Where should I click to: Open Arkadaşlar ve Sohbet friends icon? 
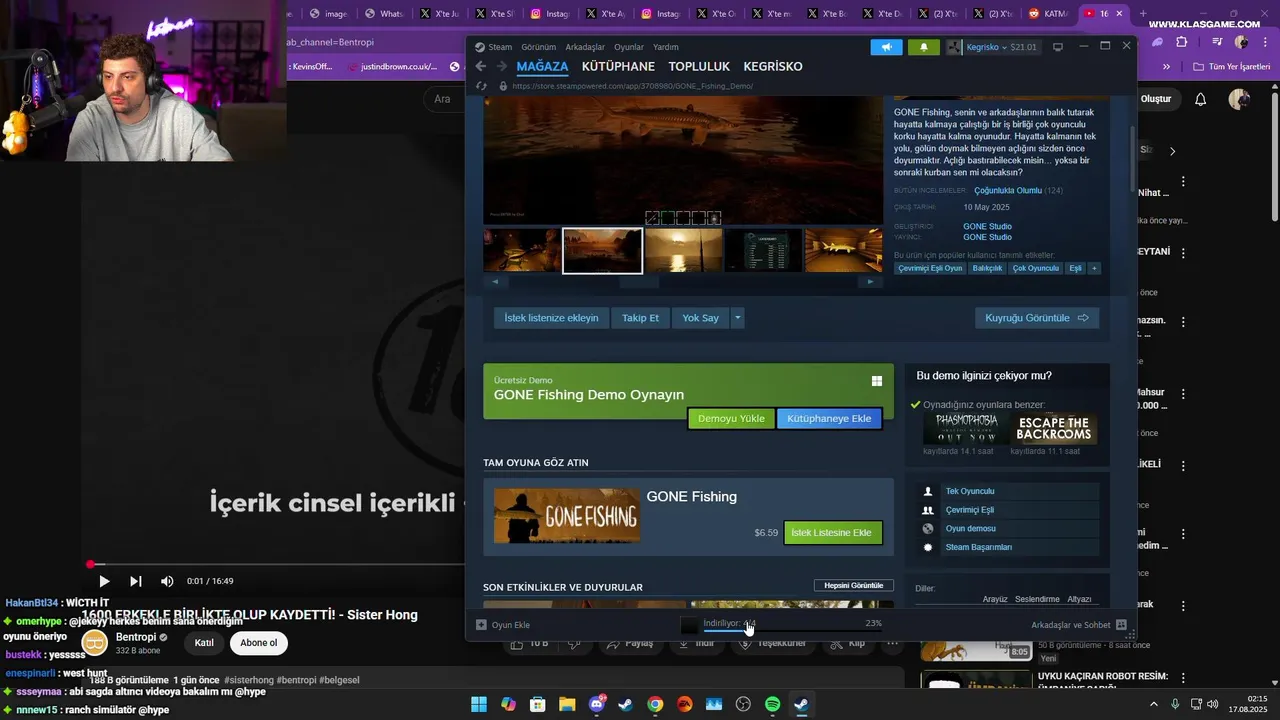pyautogui.click(x=1121, y=625)
